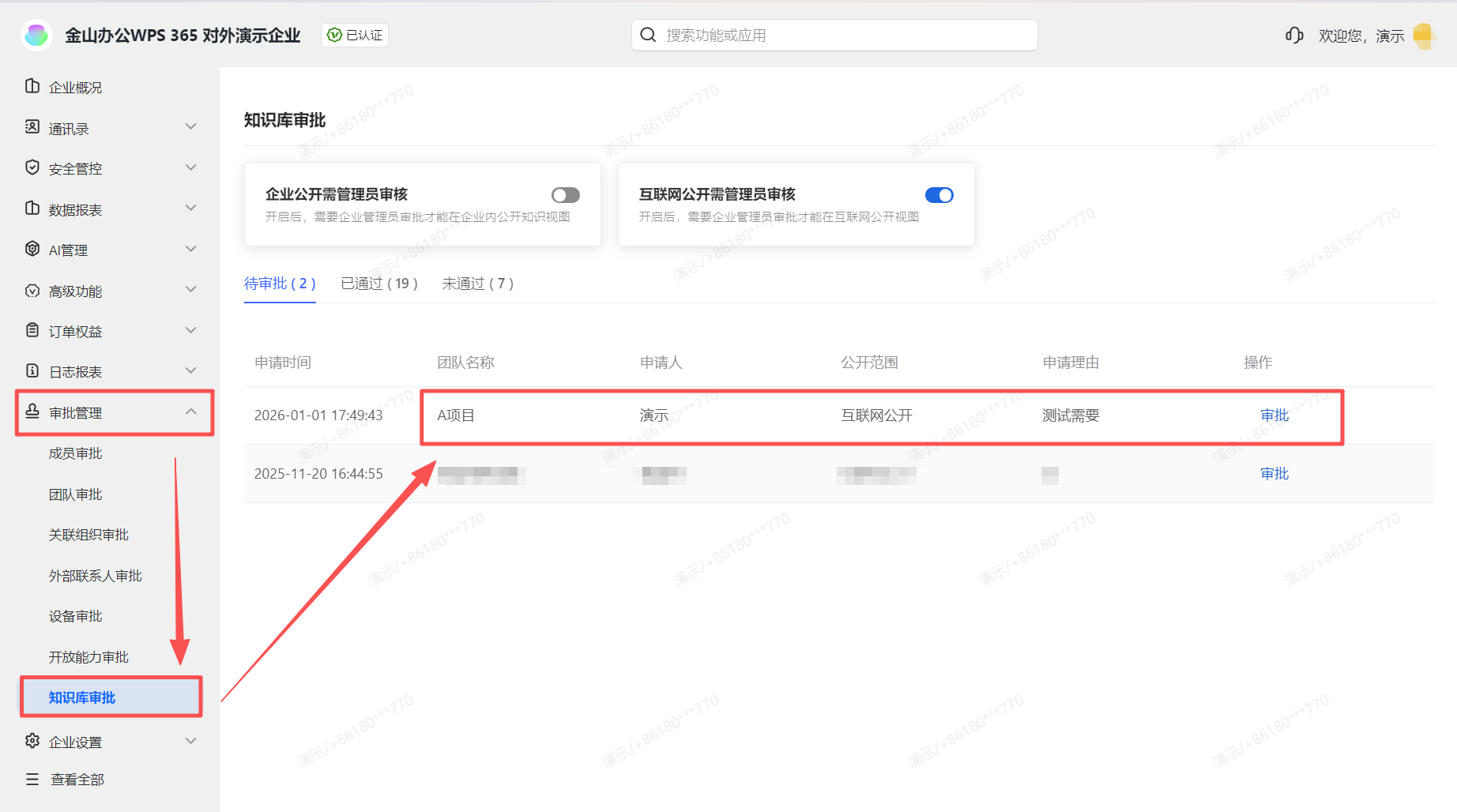
Task: Click the 审批管理 stamp icon
Action: click(32, 412)
